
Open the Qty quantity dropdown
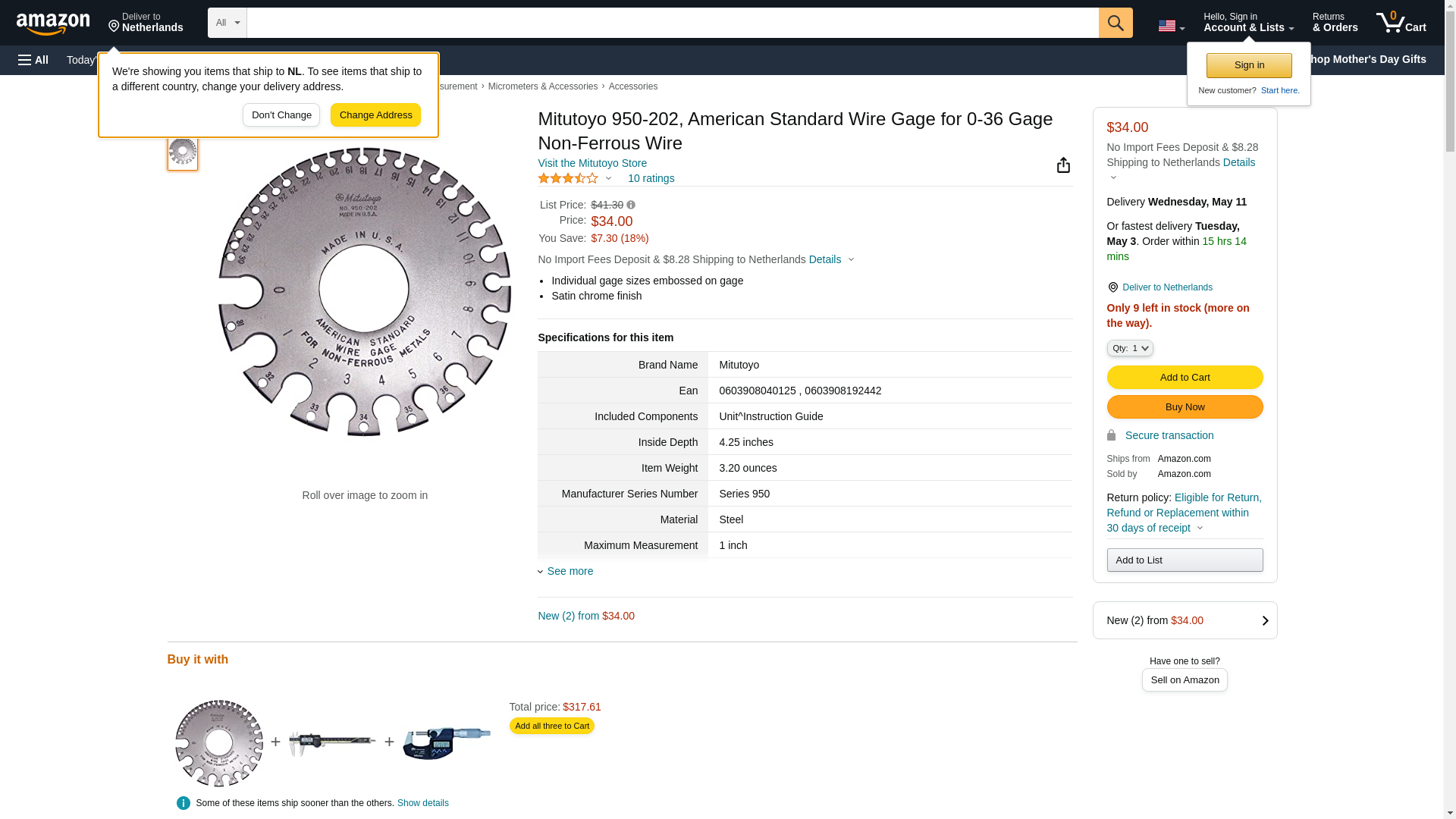[x=1129, y=348]
